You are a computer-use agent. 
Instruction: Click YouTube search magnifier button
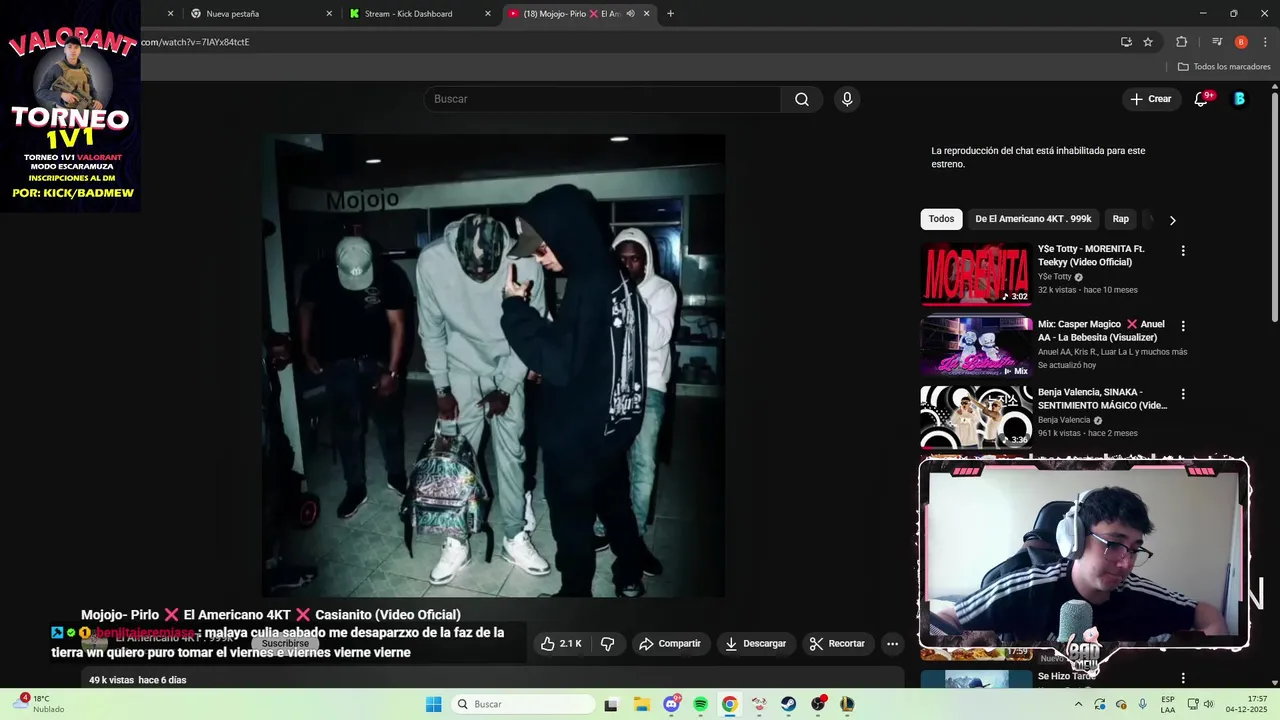pos(802,99)
